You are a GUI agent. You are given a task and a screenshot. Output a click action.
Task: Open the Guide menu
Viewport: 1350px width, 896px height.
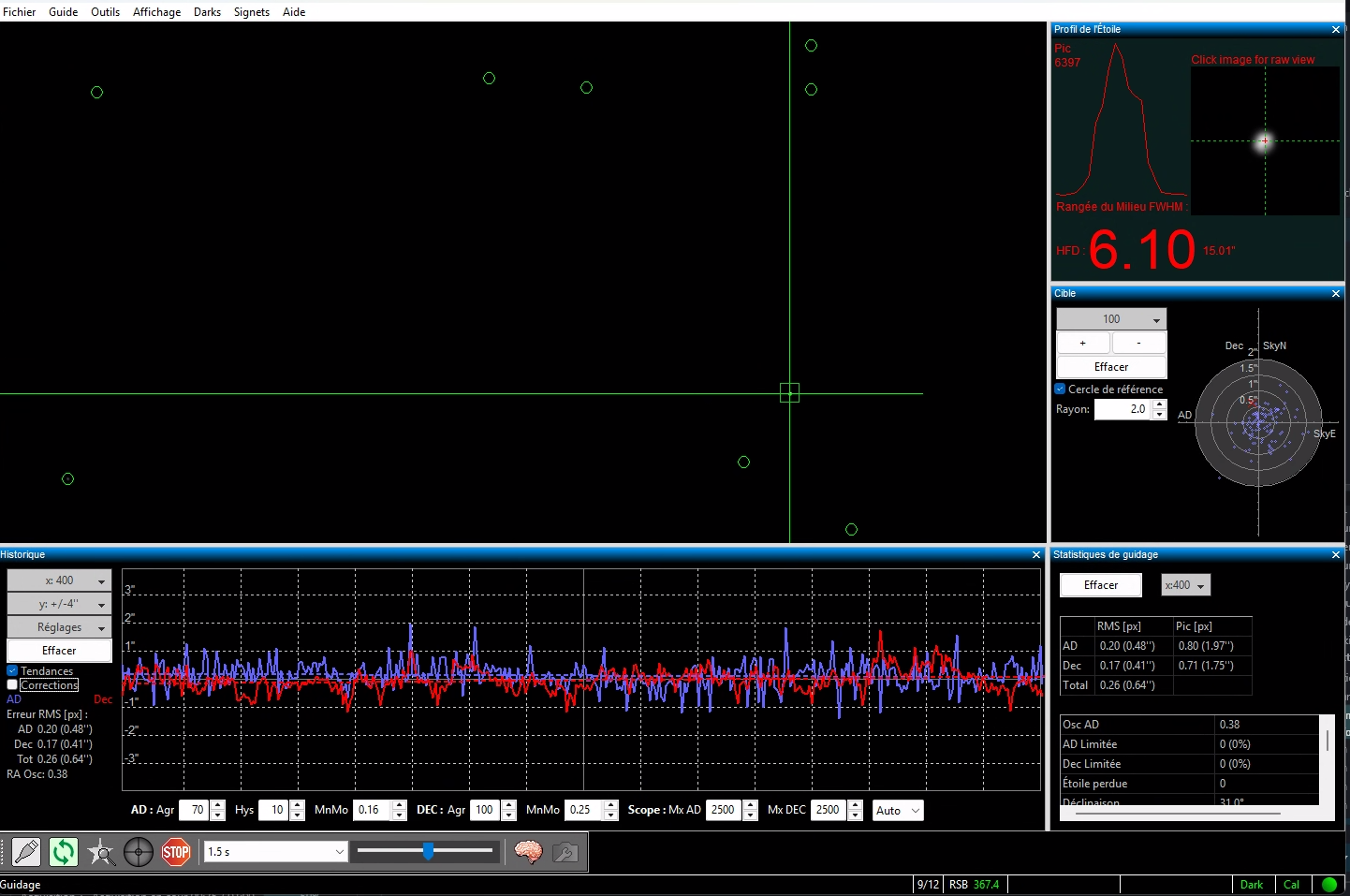click(64, 12)
